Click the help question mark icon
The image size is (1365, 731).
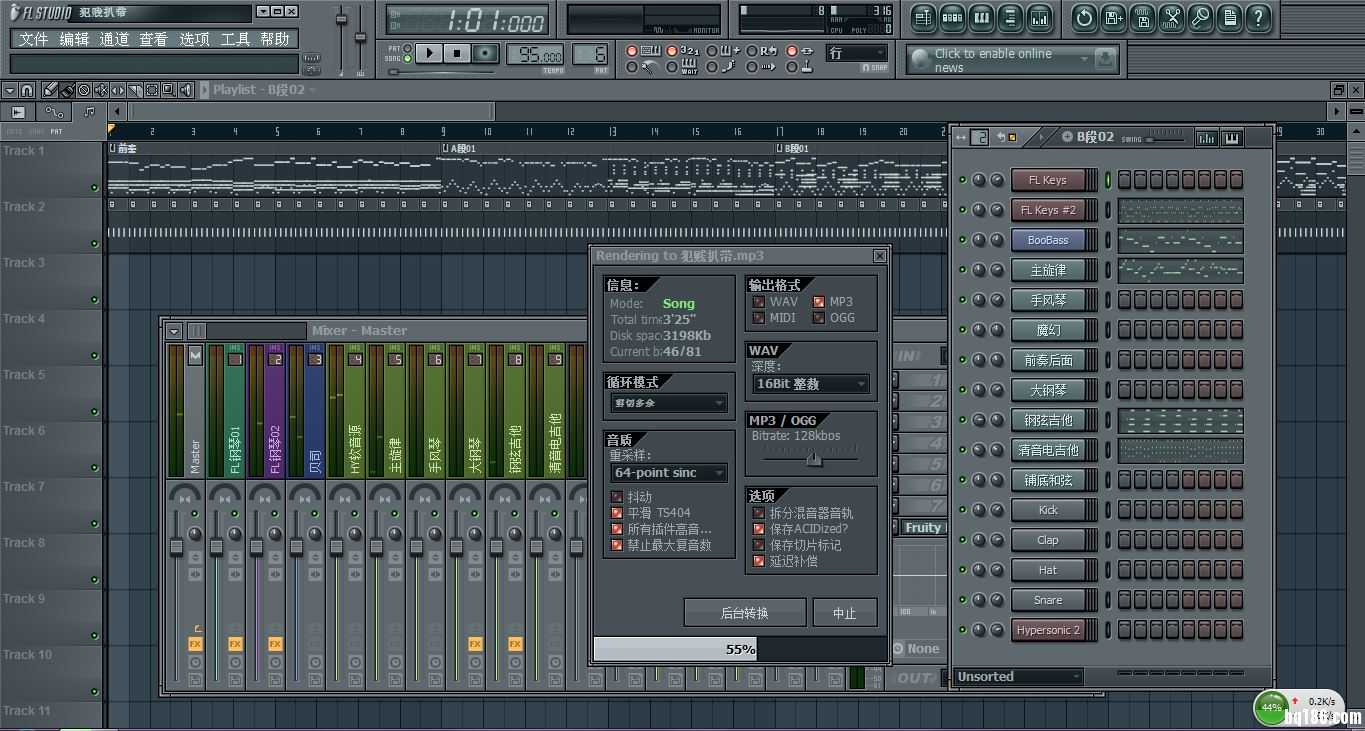coord(1258,18)
